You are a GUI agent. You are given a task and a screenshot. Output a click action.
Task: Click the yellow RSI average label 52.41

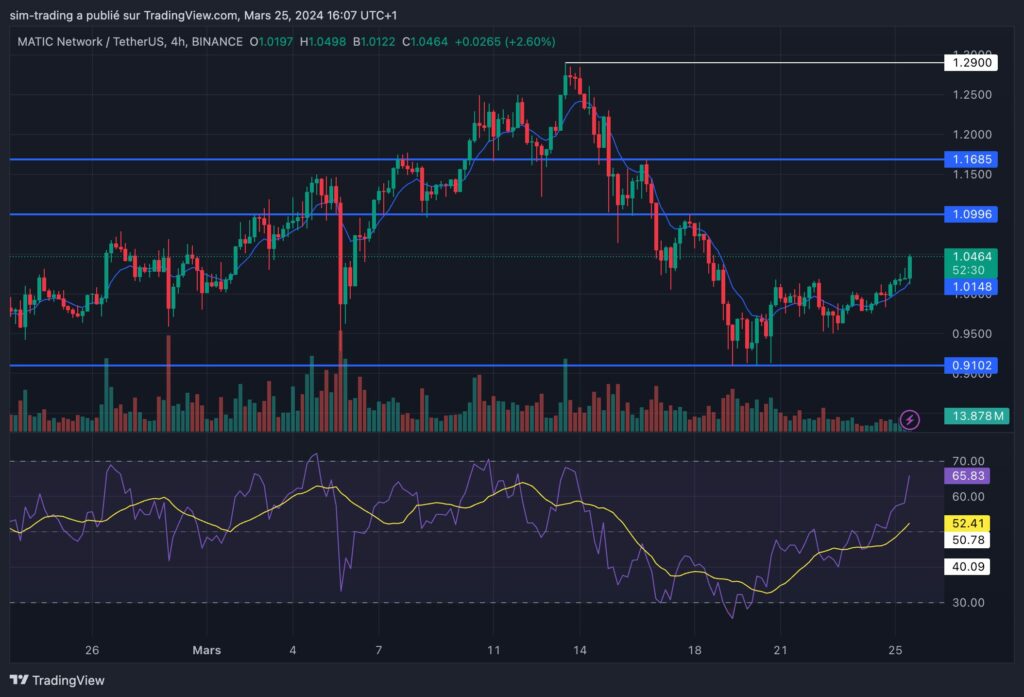(967, 523)
